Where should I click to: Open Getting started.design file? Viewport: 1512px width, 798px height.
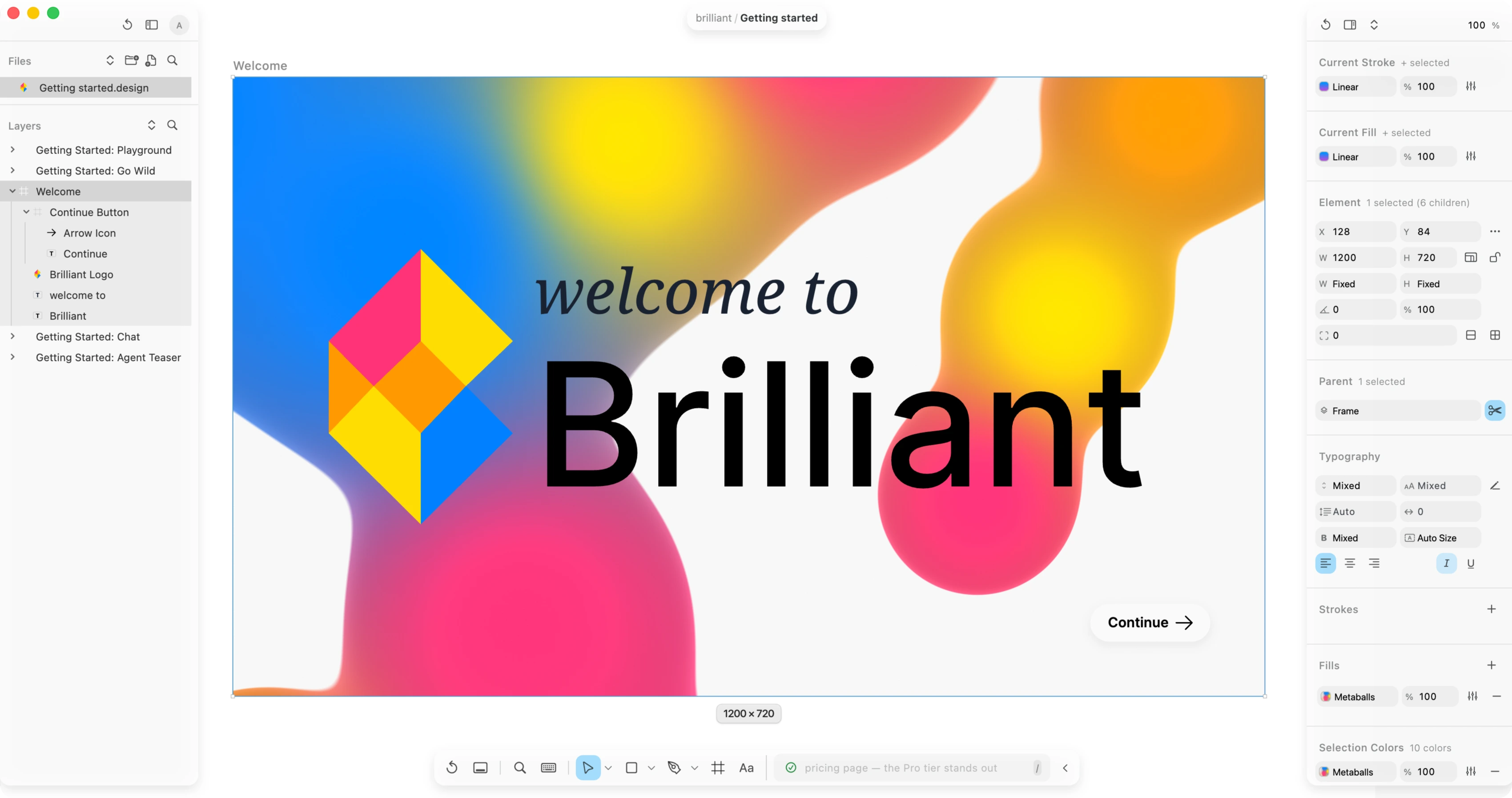pos(96,88)
